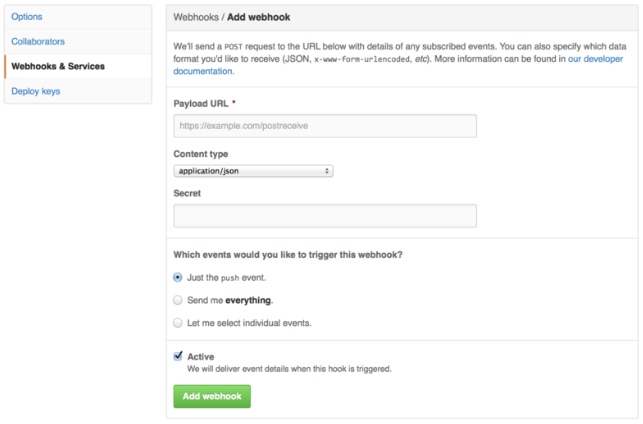Focus the Secret text field
This screenshot has height=424, width=643.
[325, 216]
